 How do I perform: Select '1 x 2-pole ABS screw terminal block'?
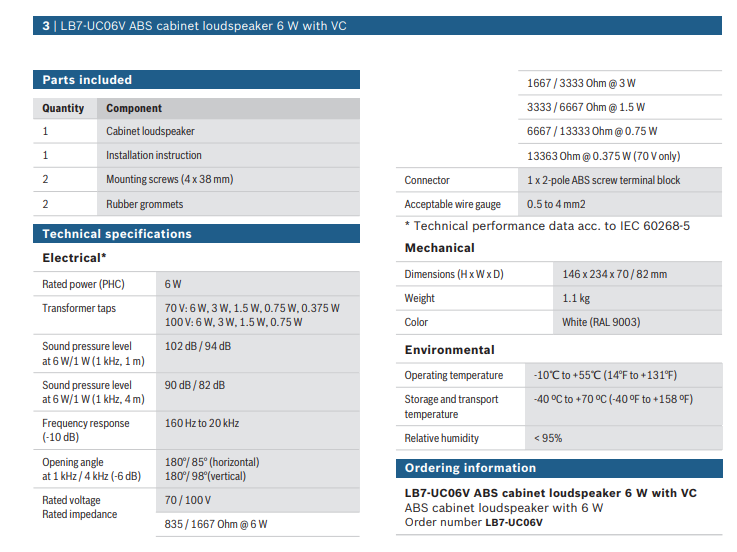point(604,180)
